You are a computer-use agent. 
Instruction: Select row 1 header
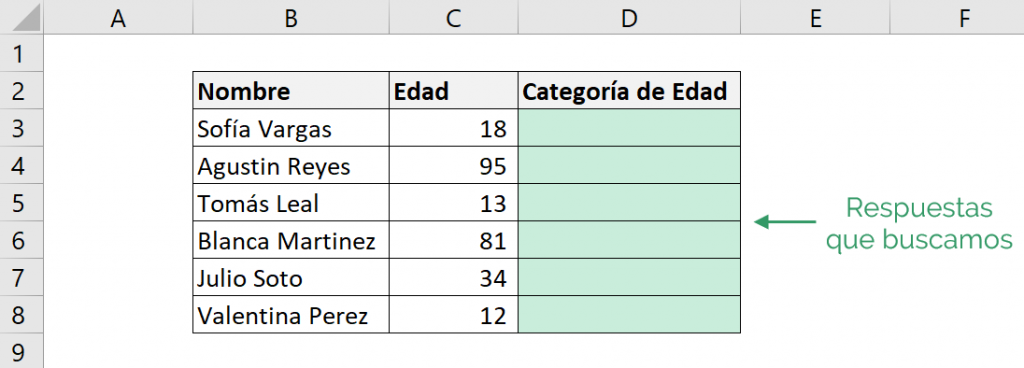point(22,53)
